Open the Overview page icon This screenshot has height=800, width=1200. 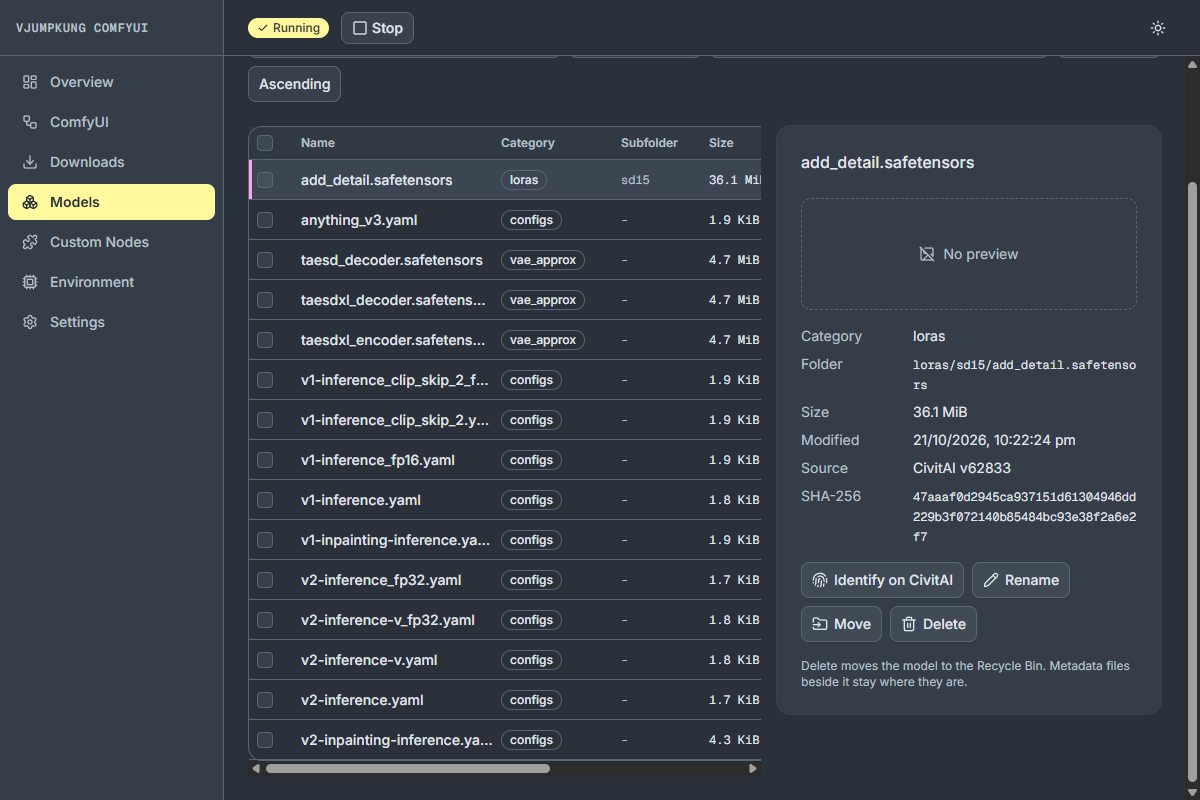tap(30, 82)
